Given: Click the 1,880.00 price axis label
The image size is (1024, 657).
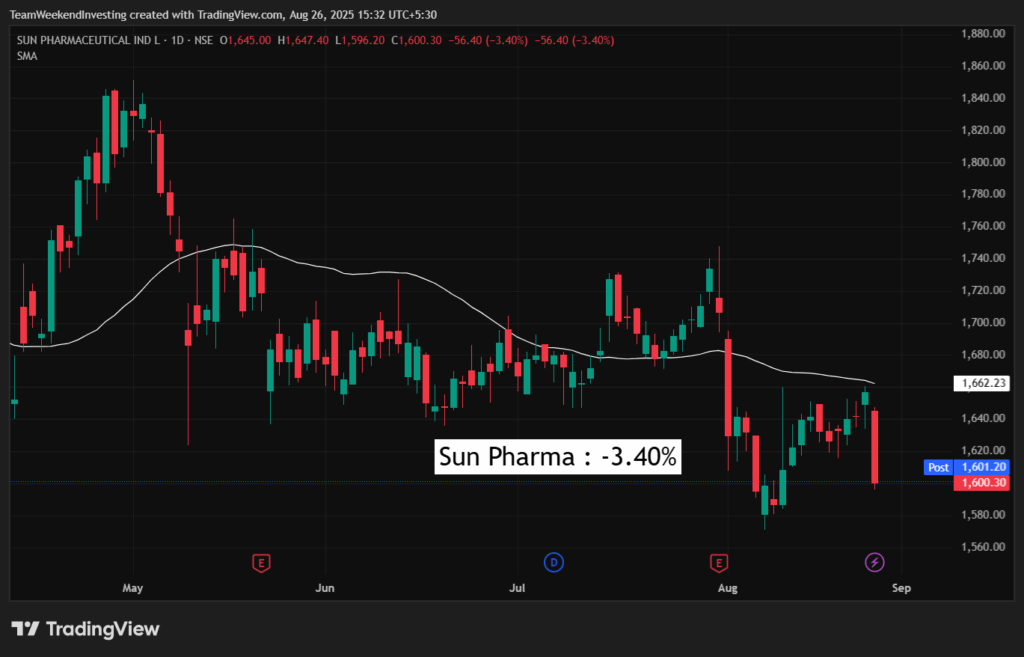Looking at the screenshot, I should click(x=983, y=33).
